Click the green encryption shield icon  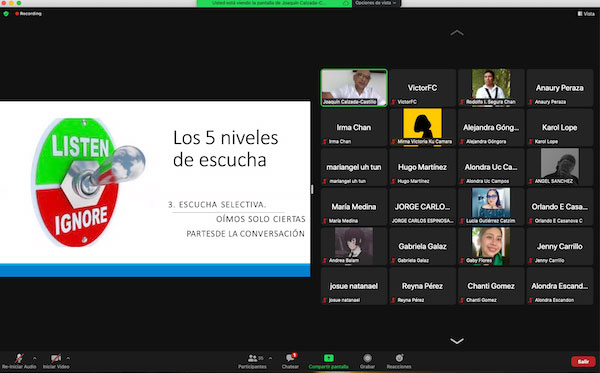pyautogui.click(x=6, y=14)
